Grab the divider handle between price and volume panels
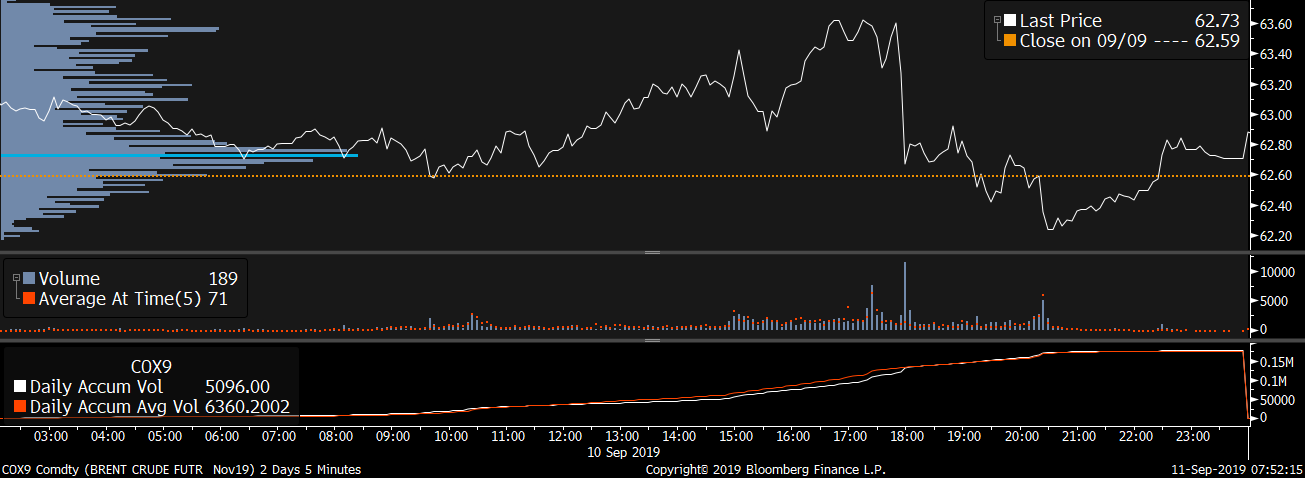 (652, 253)
